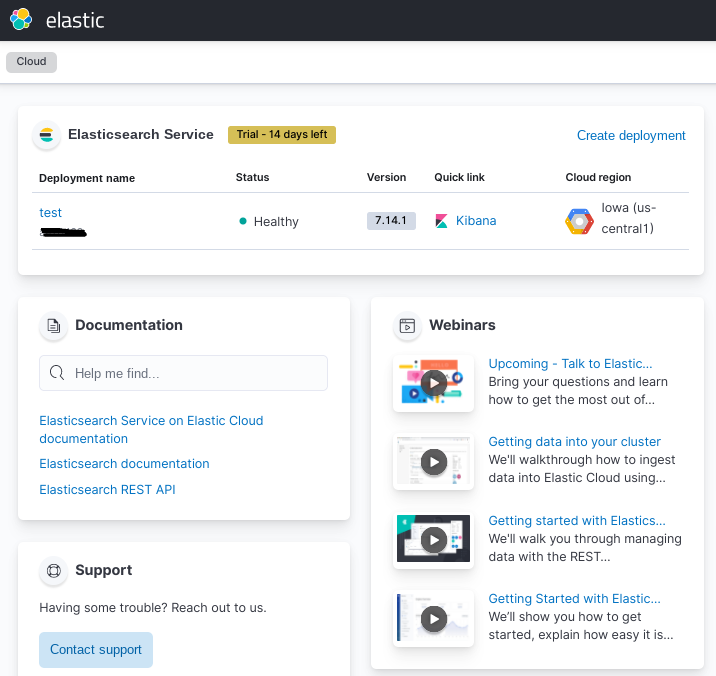Screen dimensions: 716x676
Task: Click the Iowa (us-central1) region text
Action: (628, 218)
